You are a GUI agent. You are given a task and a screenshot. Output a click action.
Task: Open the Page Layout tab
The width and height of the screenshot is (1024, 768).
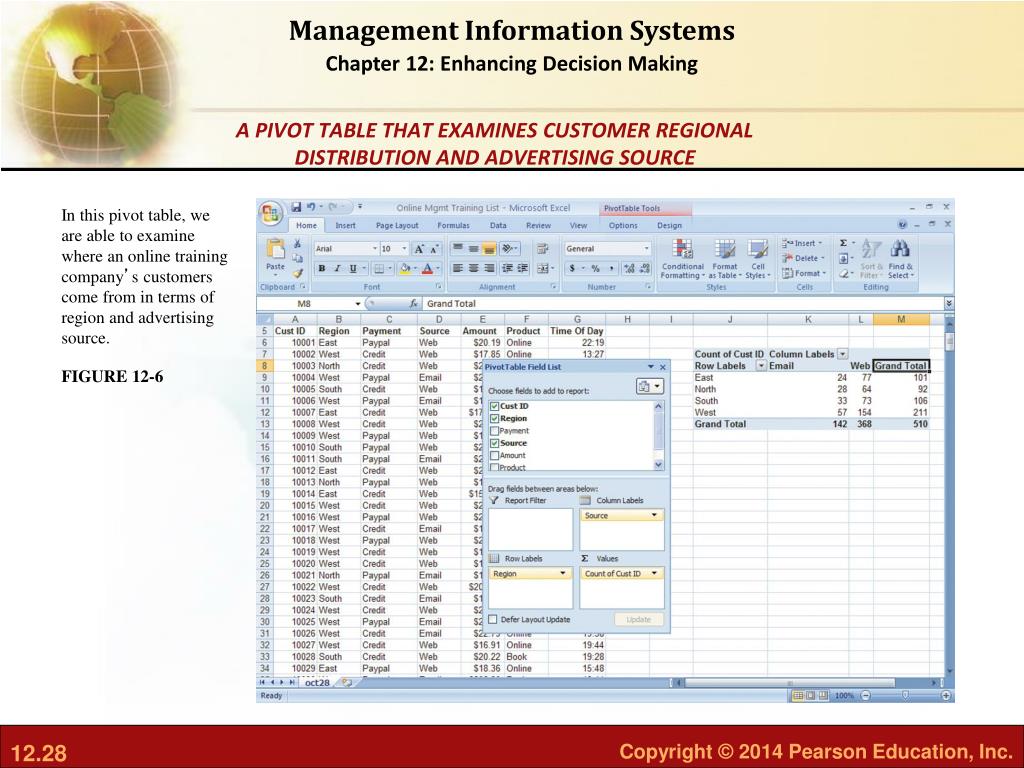click(397, 225)
